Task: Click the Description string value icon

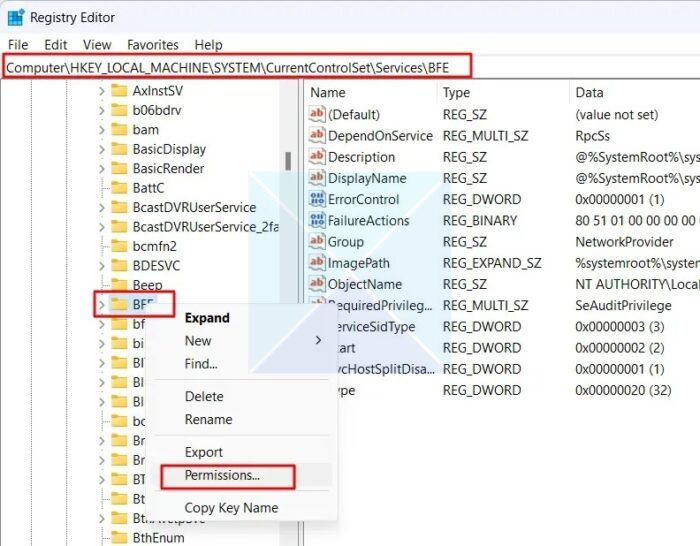Action: coord(317,157)
